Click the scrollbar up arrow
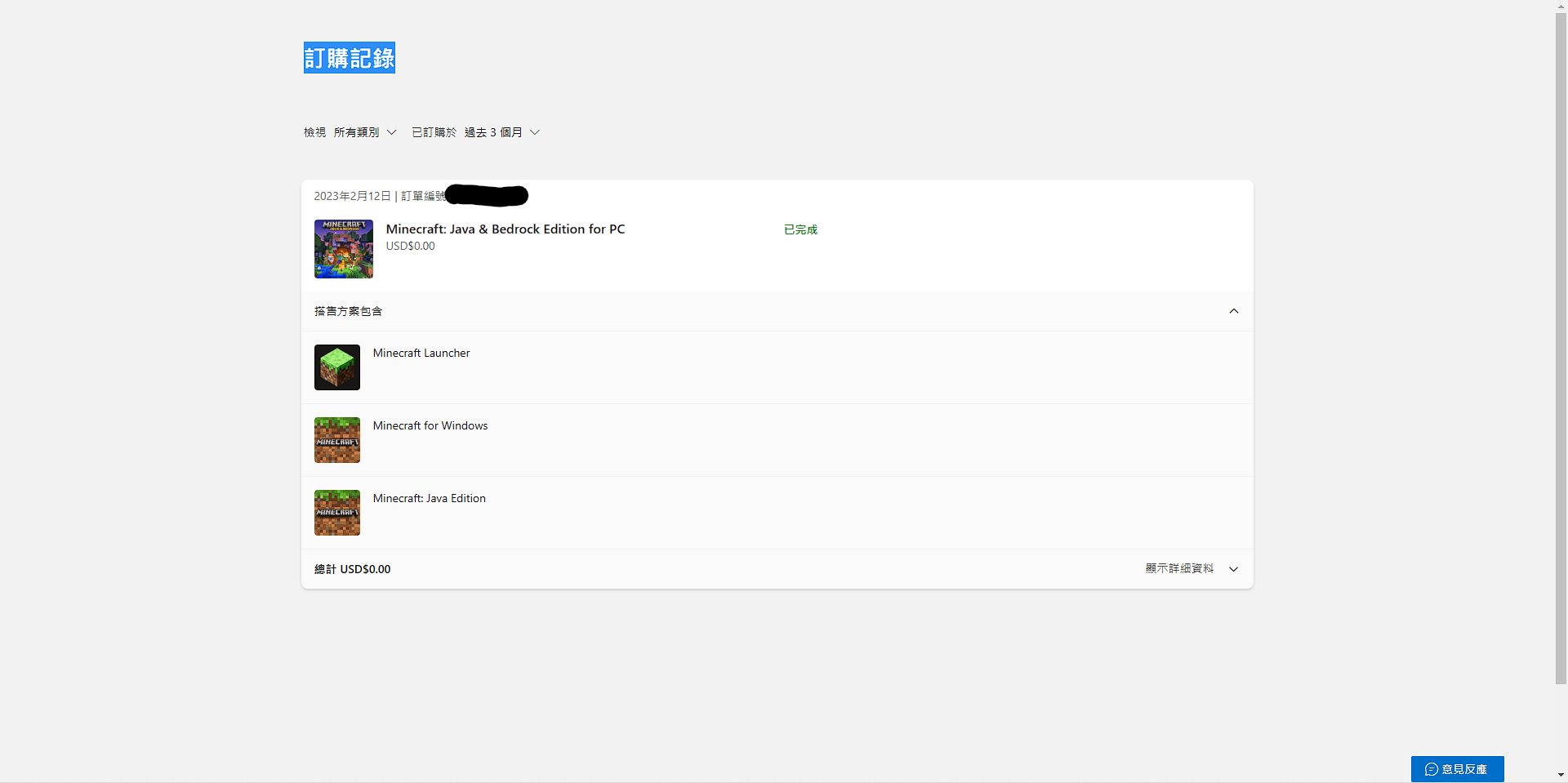This screenshot has height=783, width=1568. point(1561,6)
